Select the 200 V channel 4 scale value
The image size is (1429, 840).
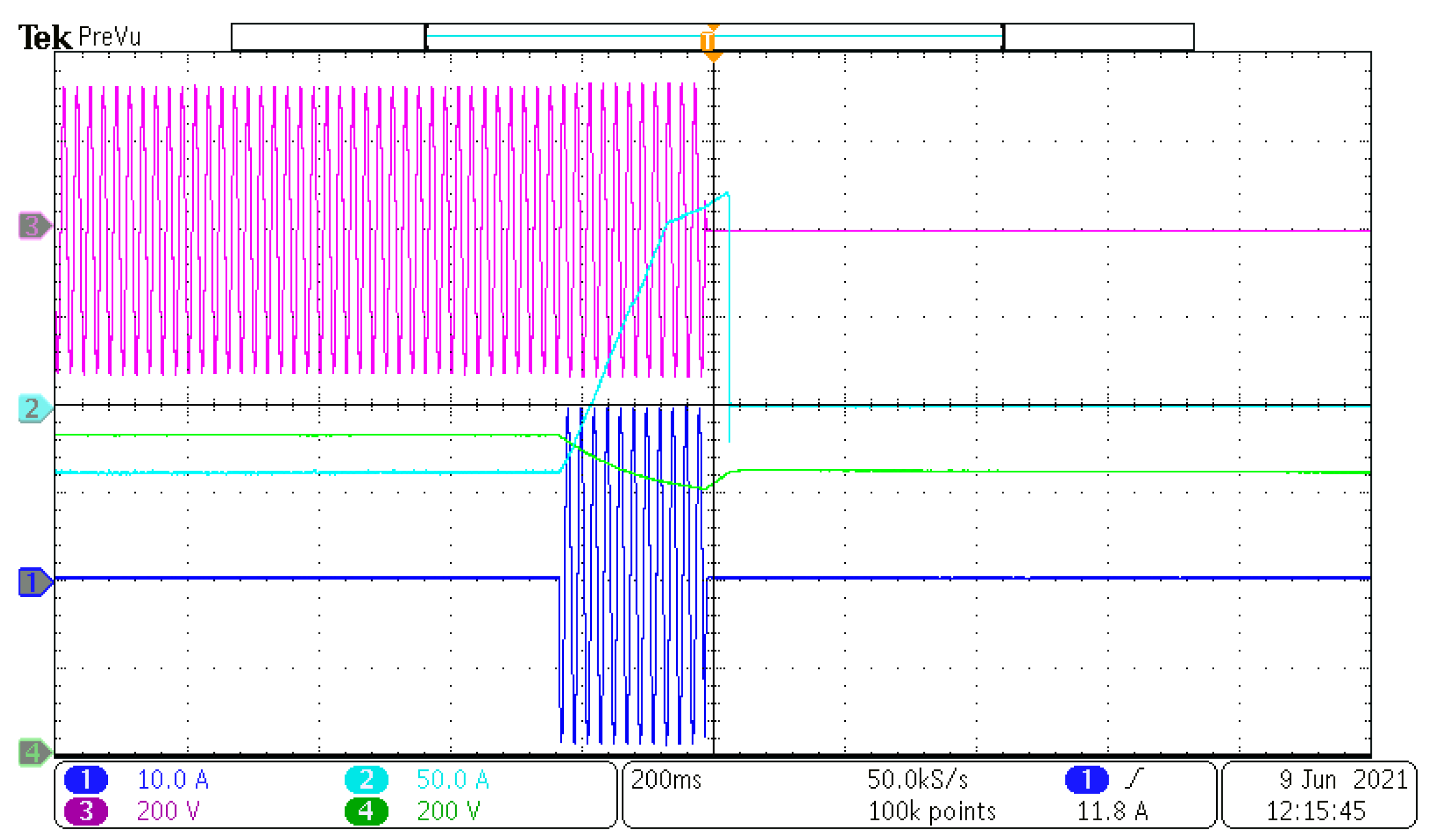(449, 811)
